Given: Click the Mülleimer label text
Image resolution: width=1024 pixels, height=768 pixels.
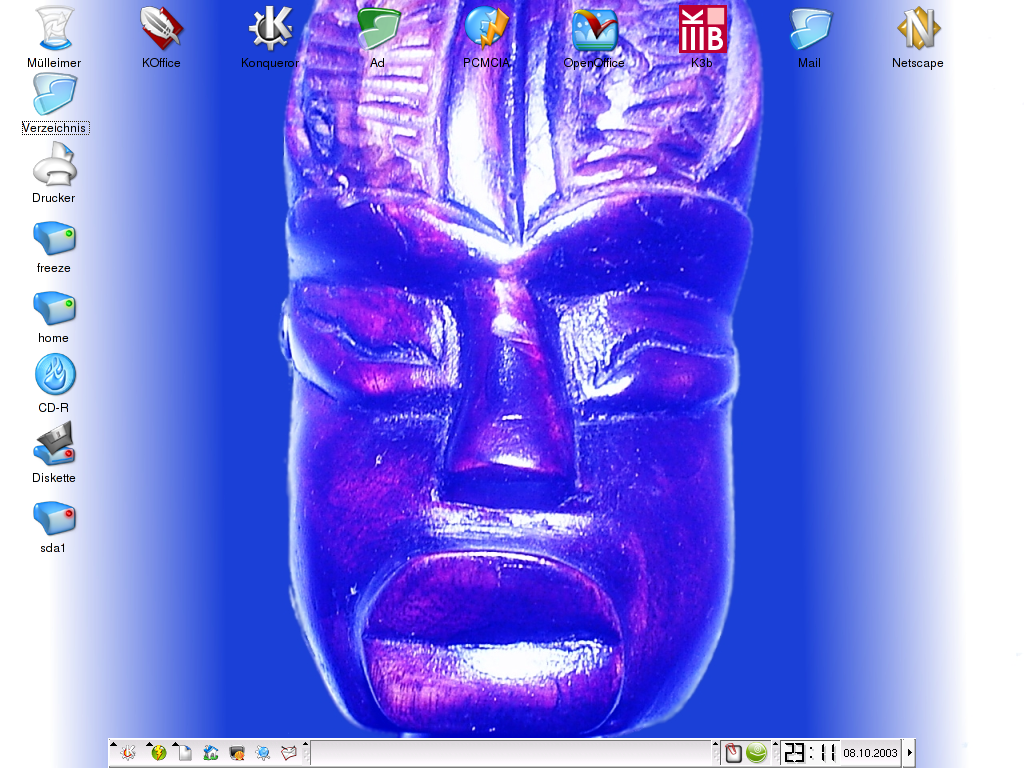Looking at the screenshot, I should (x=54, y=63).
